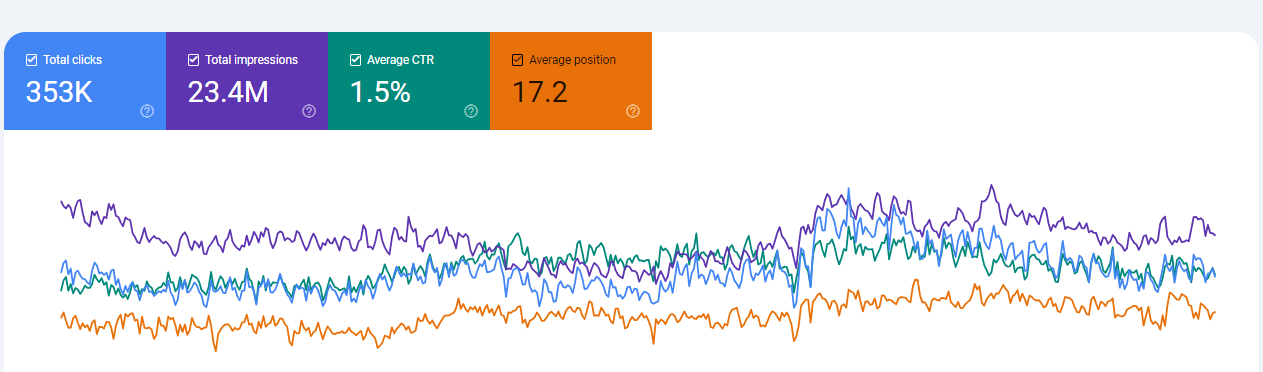Image resolution: width=1263 pixels, height=372 pixels.
Task: Toggle the Average position checkbox
Action: 517,60
